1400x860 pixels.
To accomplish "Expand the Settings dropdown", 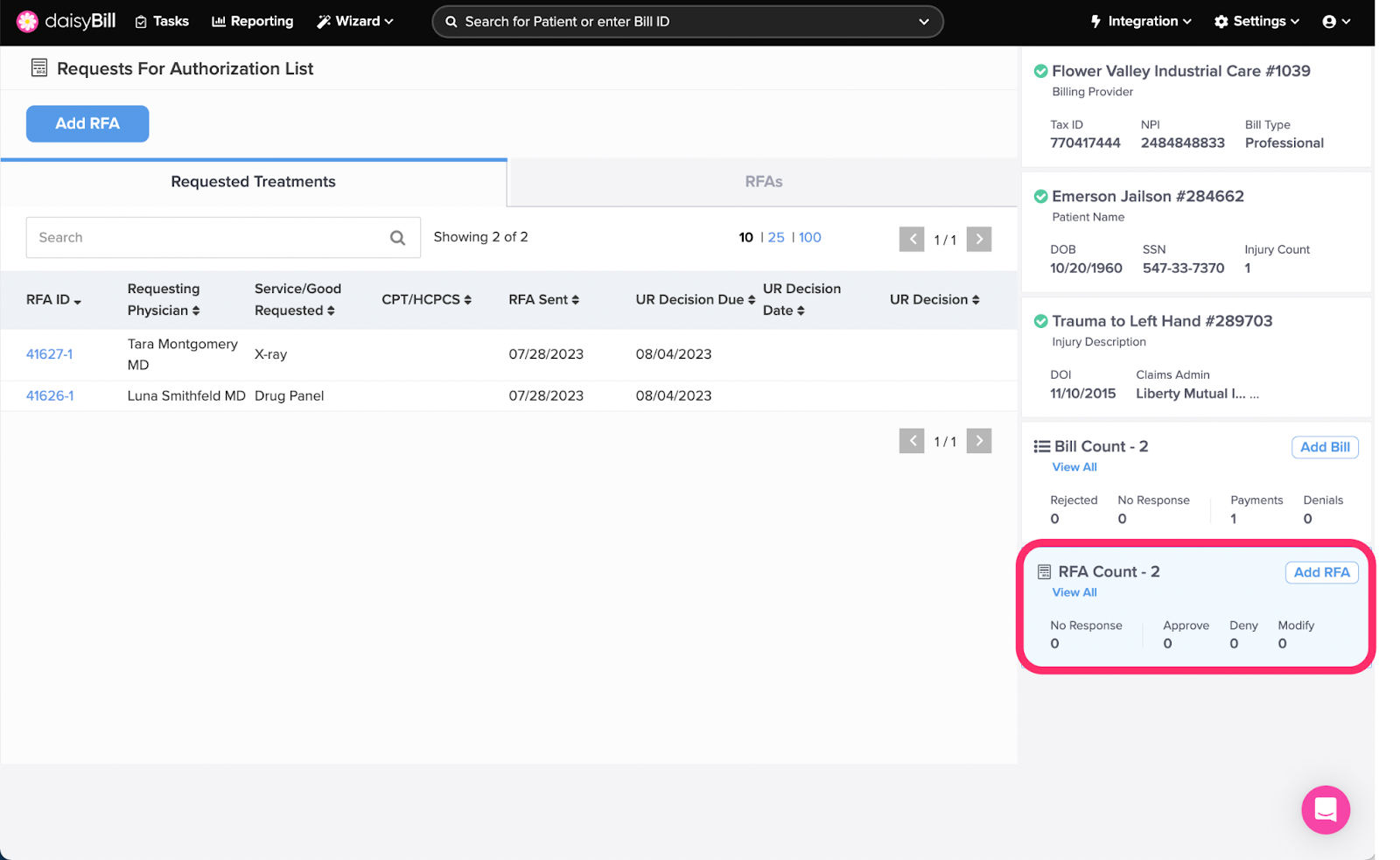I will (x=1256, y=22).
